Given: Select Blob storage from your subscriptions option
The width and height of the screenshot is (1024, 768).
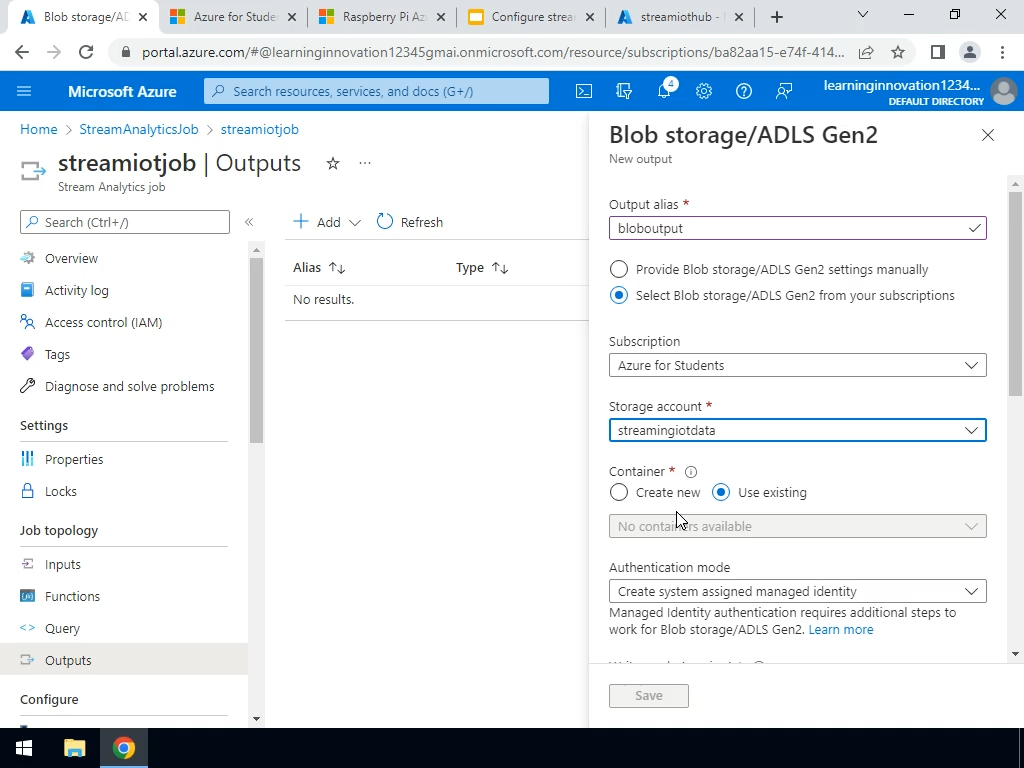Looking at the screenshot, I should (x=618, y=295).
